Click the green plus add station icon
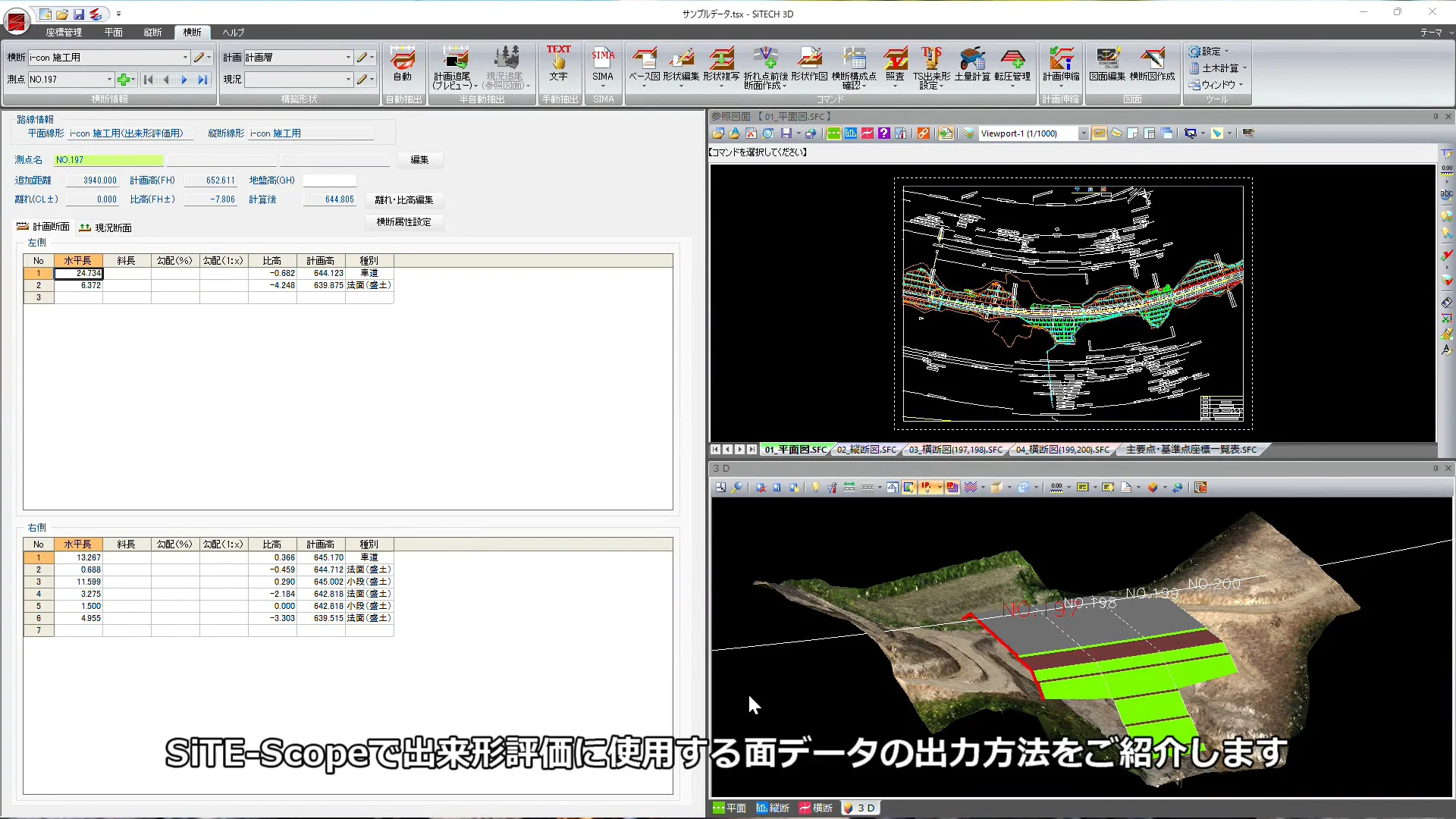 124,79
